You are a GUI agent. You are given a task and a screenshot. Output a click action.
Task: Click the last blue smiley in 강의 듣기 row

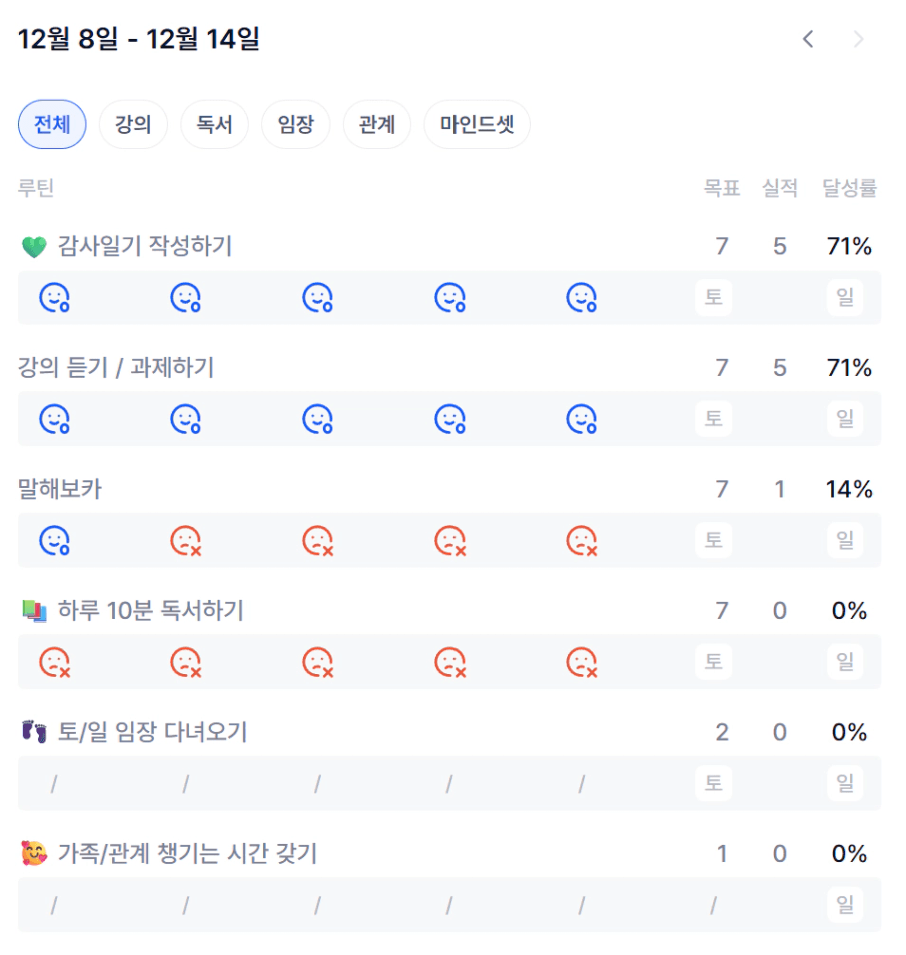[x=581, y=419]
